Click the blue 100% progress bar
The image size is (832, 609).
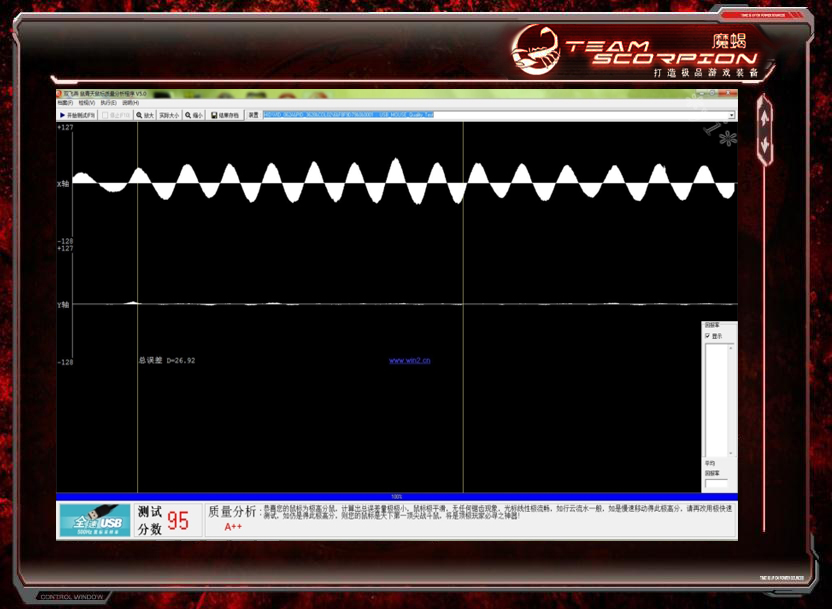[x=397, y=497]
